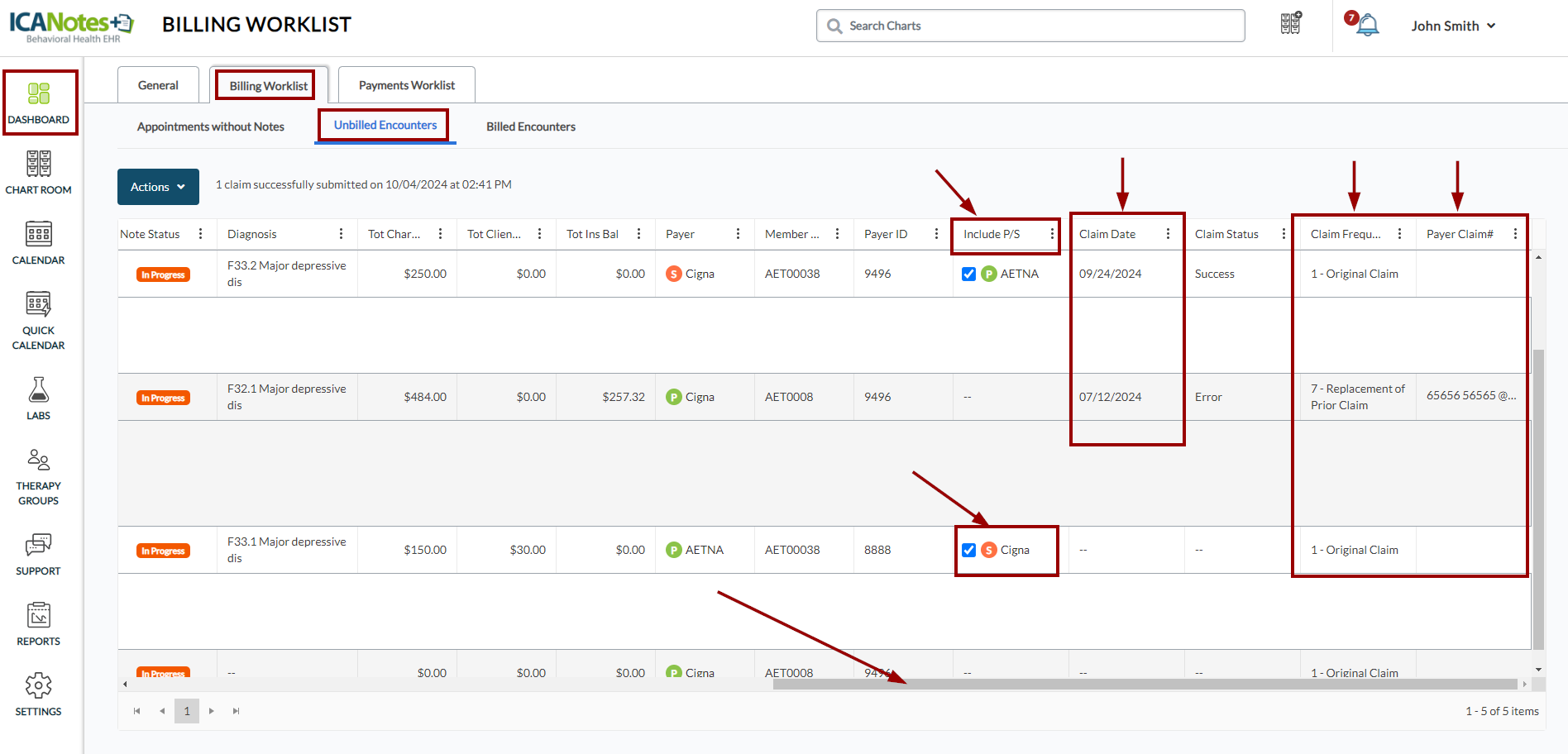Expand the Actions dropdown button
This screenshot has height=754, width=1568.
coord(158,187)
